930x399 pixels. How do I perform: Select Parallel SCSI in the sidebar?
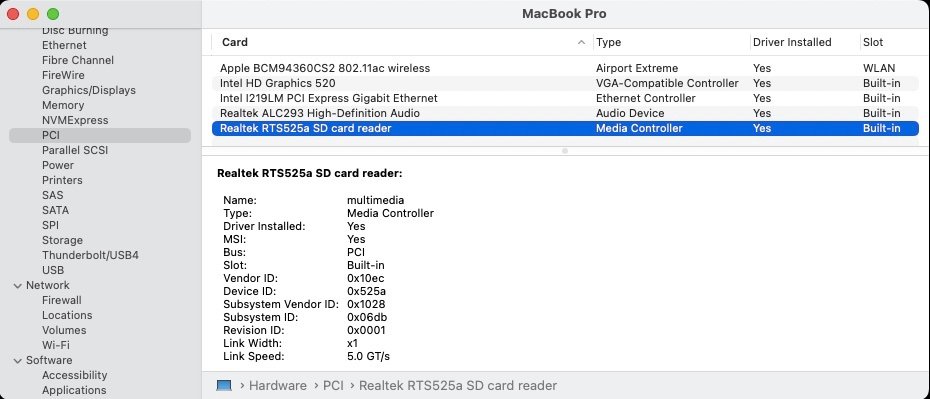(75, 150)
